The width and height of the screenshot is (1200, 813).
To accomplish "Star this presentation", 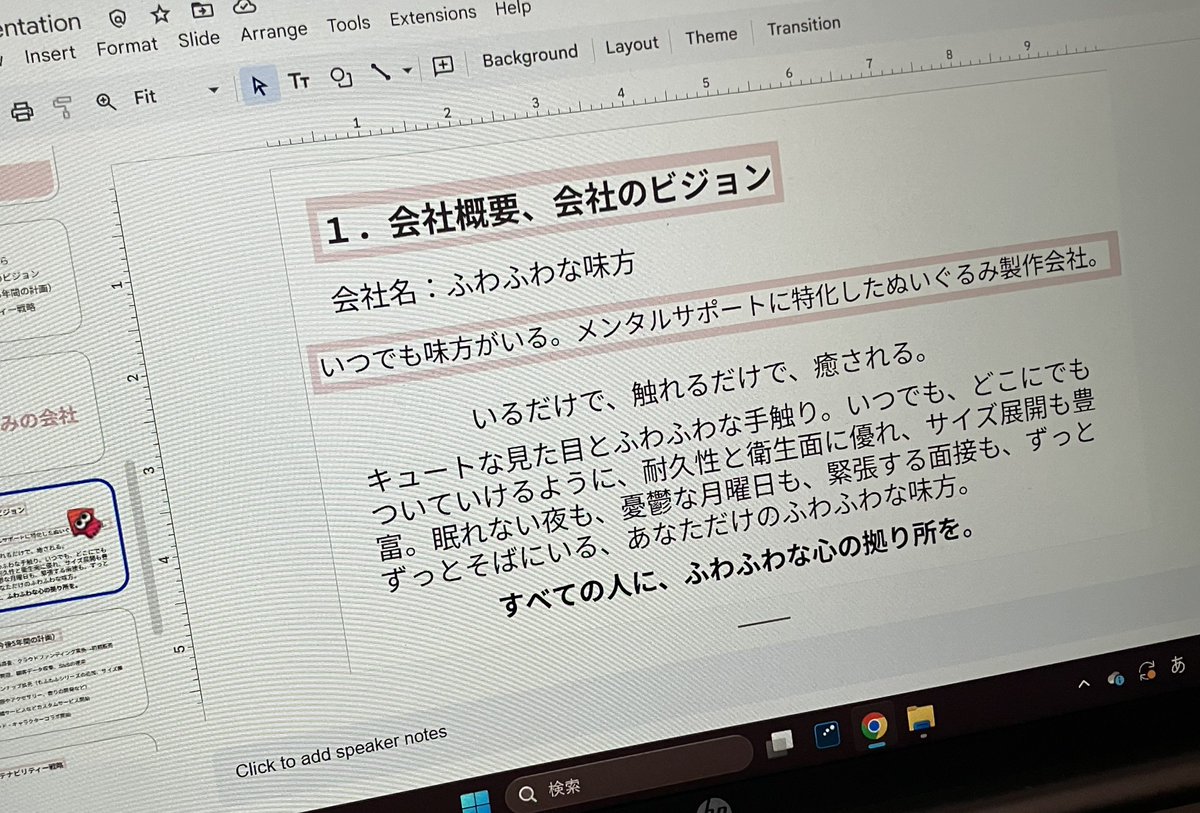I will [159, 15].
